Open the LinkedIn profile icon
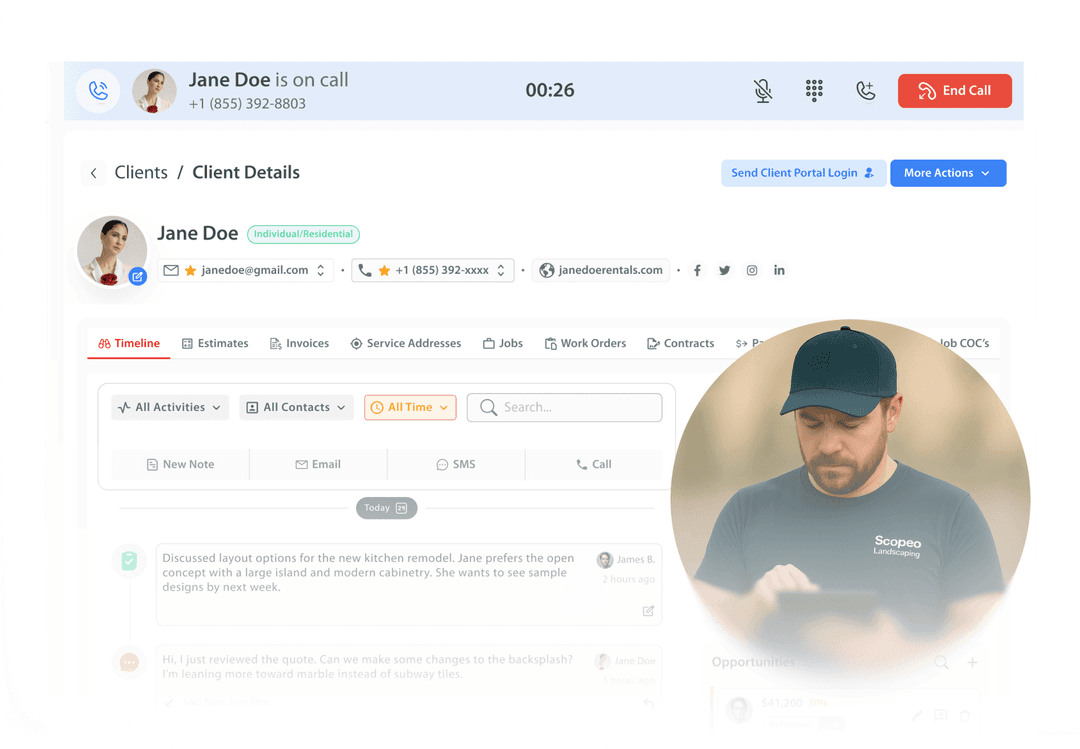The height and width of the screenshot is (749, 1080). point(779,270)
